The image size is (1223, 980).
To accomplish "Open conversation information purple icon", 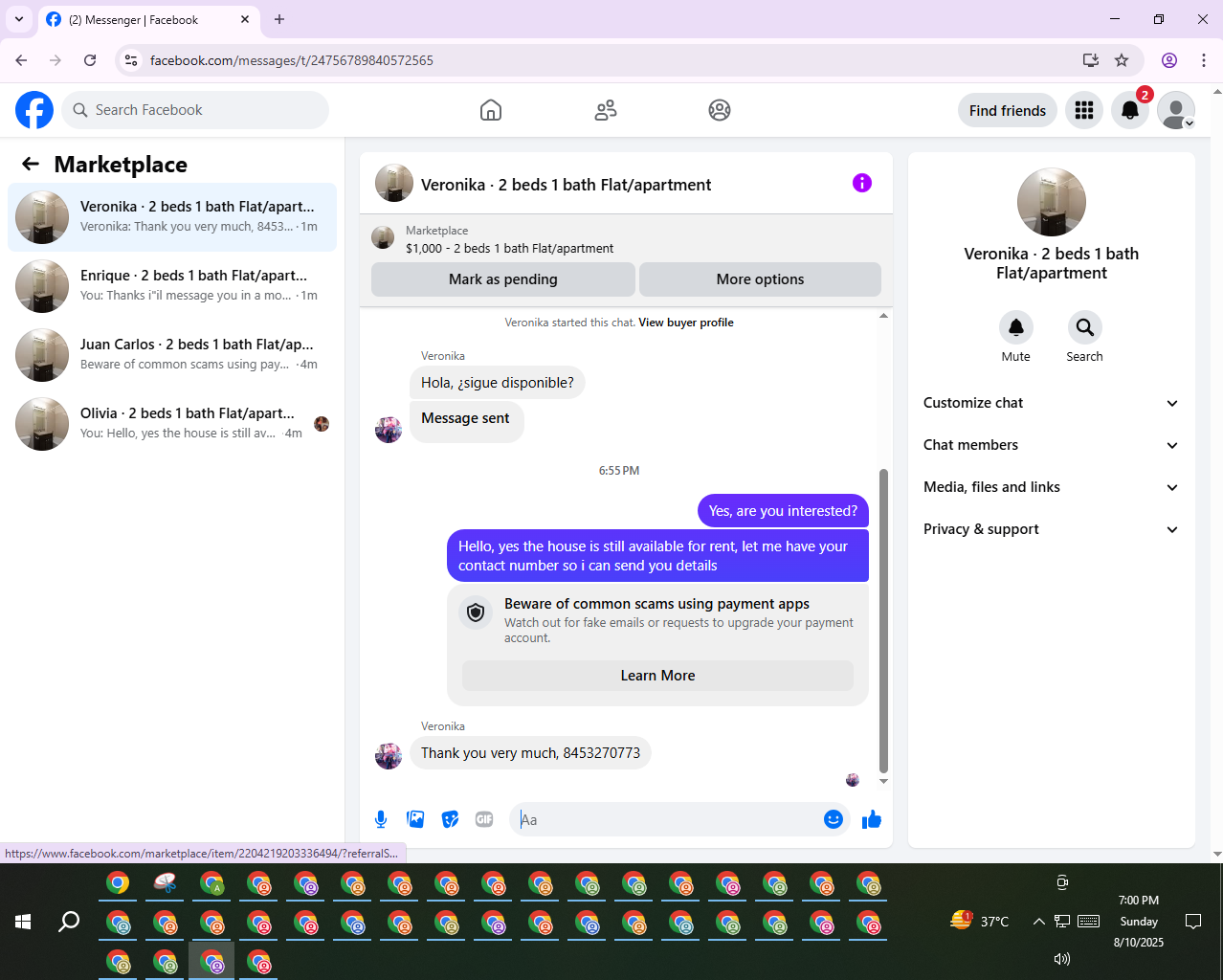I will 862,183.
